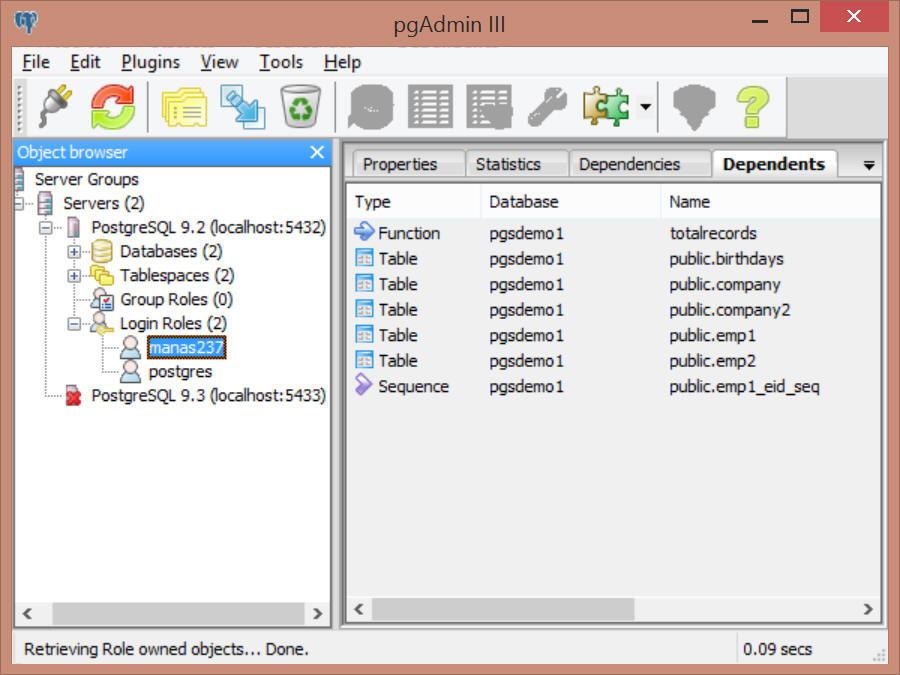Viewport: 900px width, 675px height.
Task: Click the Database column header
Action: point(571,201)
